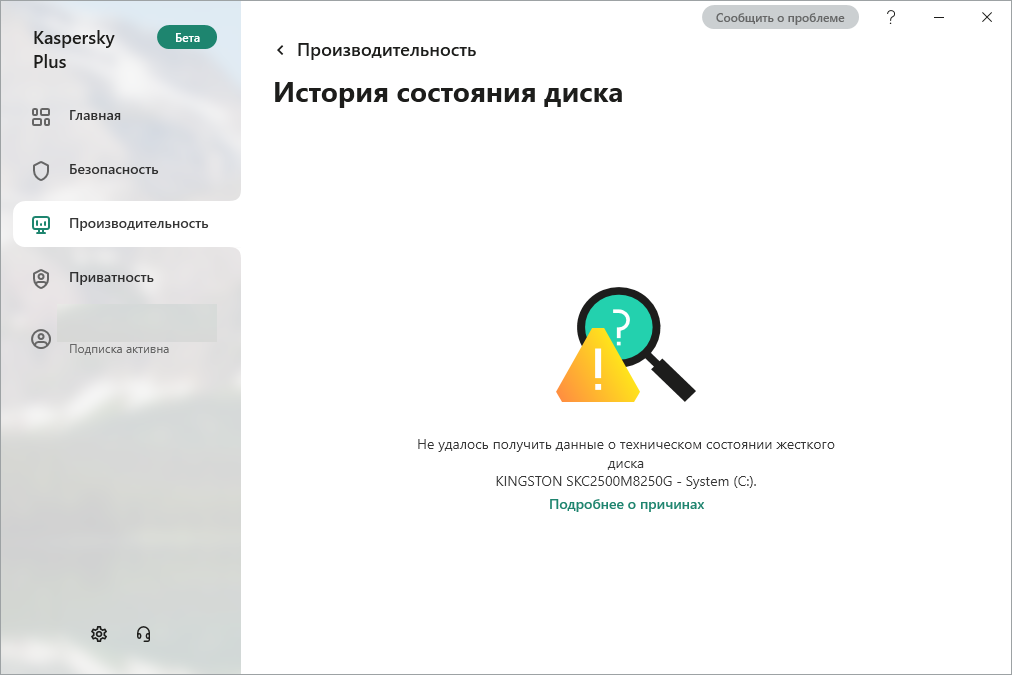The height and width of the screenshot is (675, 1012).
Task: Click the warning magnifier illustration
Action: 625,345
